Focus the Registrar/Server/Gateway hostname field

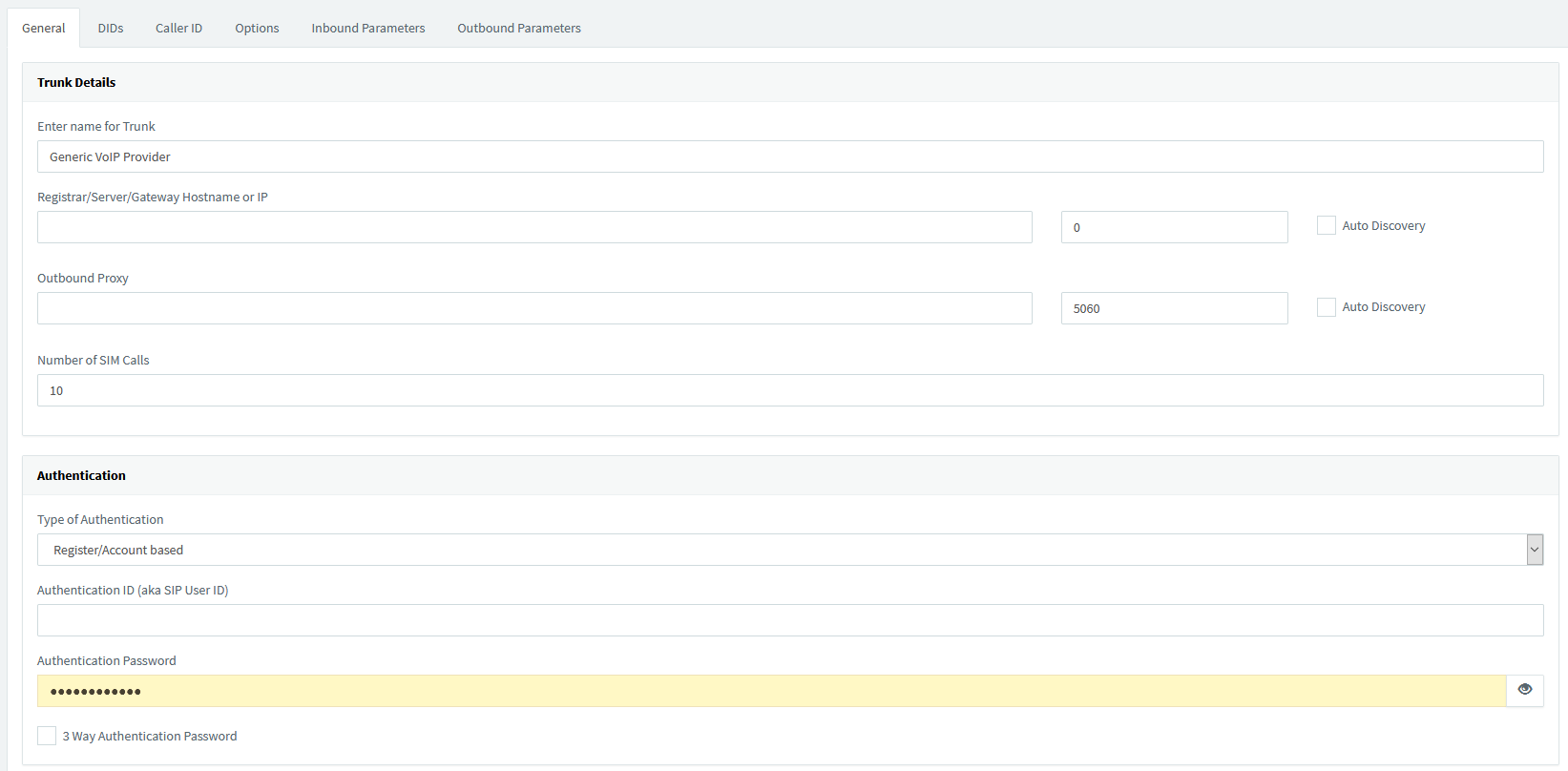[534, 227]
